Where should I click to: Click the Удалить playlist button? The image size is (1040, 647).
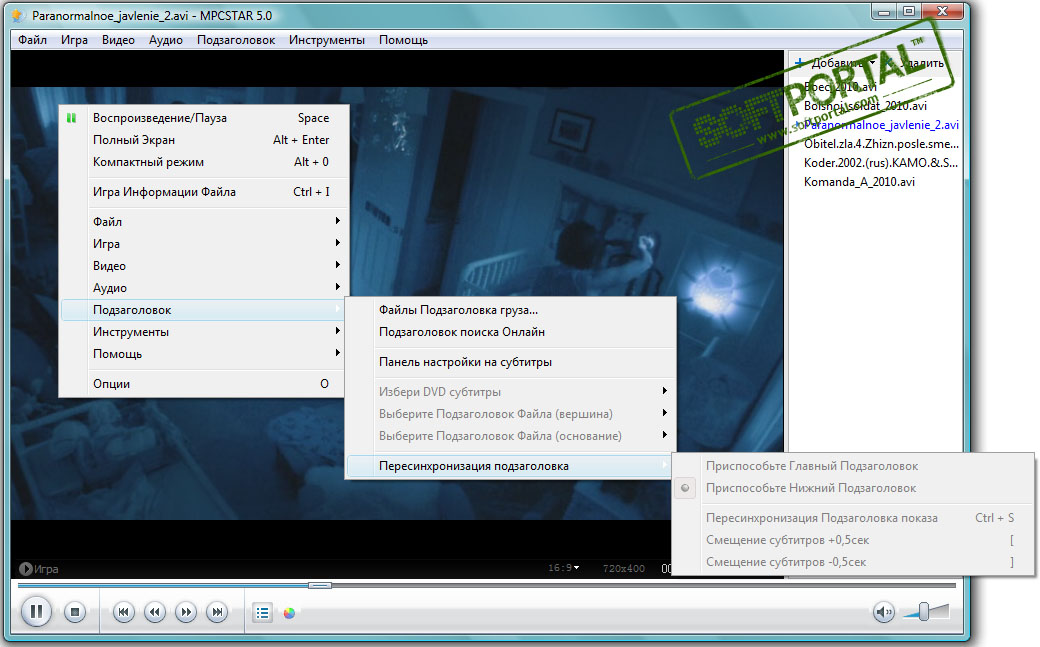pyautogui.click(x=915, y=62)
